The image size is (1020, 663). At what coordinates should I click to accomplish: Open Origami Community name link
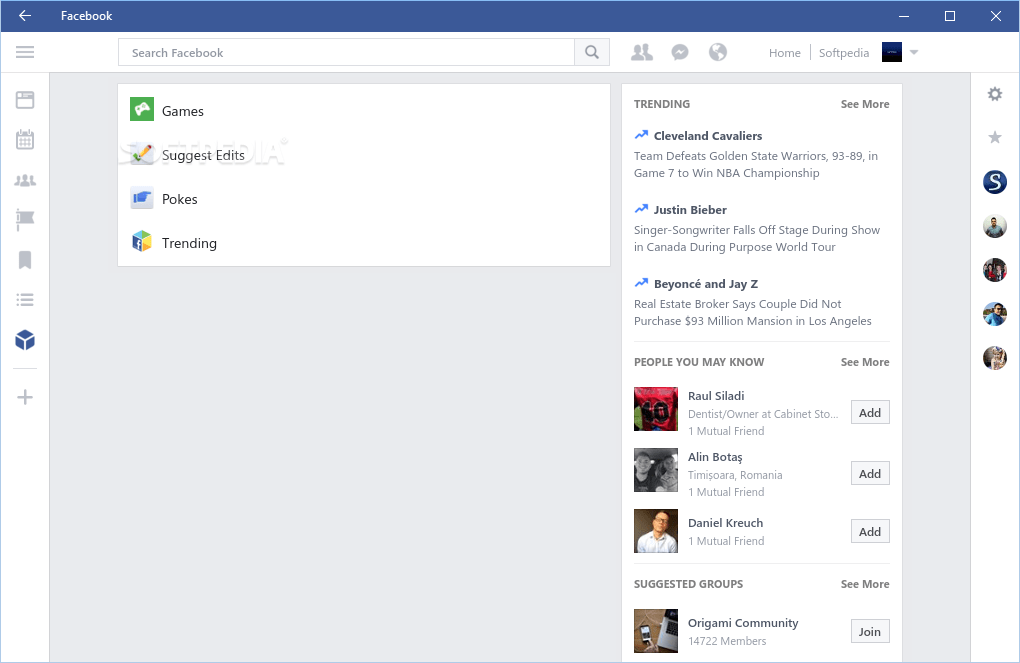pyautogui.click(x=743, y=623)
